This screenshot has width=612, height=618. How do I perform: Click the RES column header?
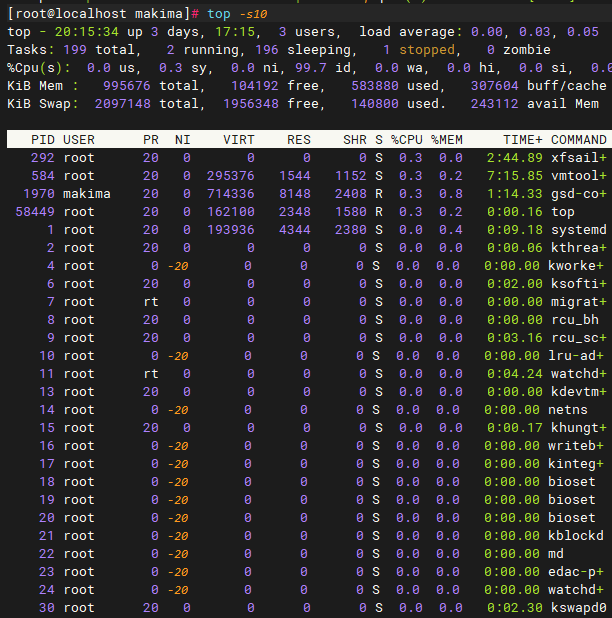tap(299, 140)
